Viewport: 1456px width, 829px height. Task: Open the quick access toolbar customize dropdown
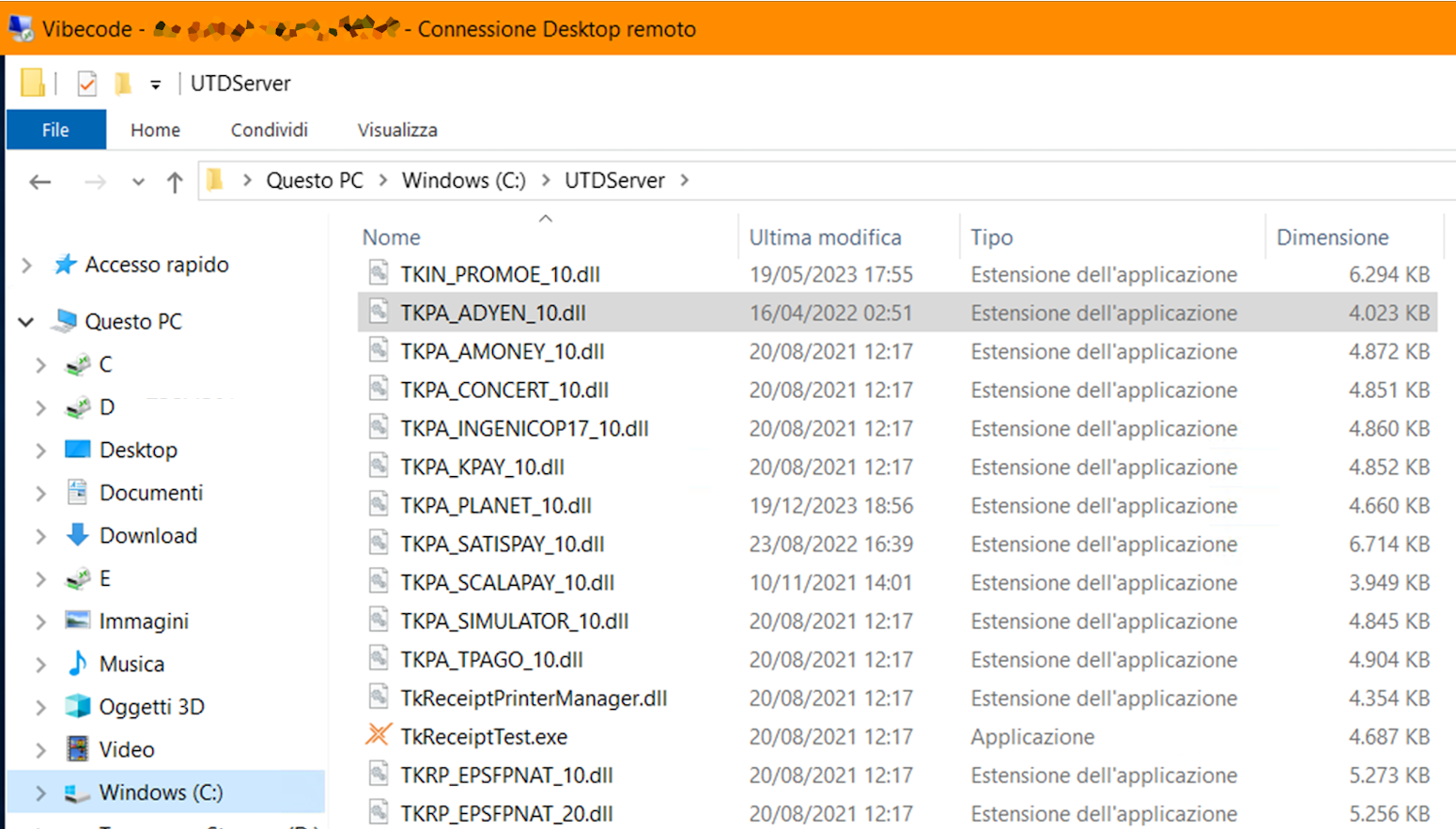point(156,84)
